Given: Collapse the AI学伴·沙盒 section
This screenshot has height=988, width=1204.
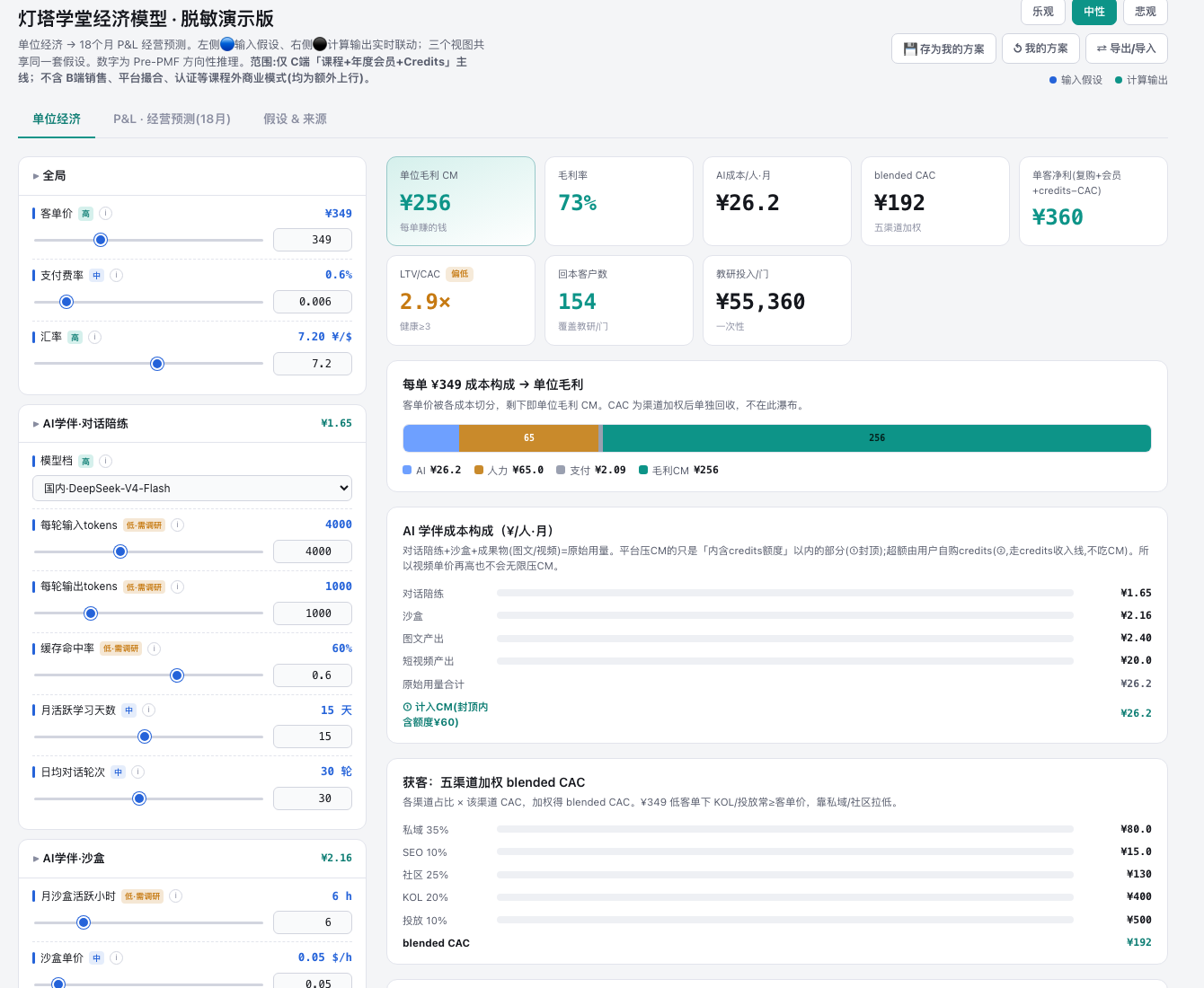Looking at the screenshot, I should pyautogui.click(x=192, y=859).
